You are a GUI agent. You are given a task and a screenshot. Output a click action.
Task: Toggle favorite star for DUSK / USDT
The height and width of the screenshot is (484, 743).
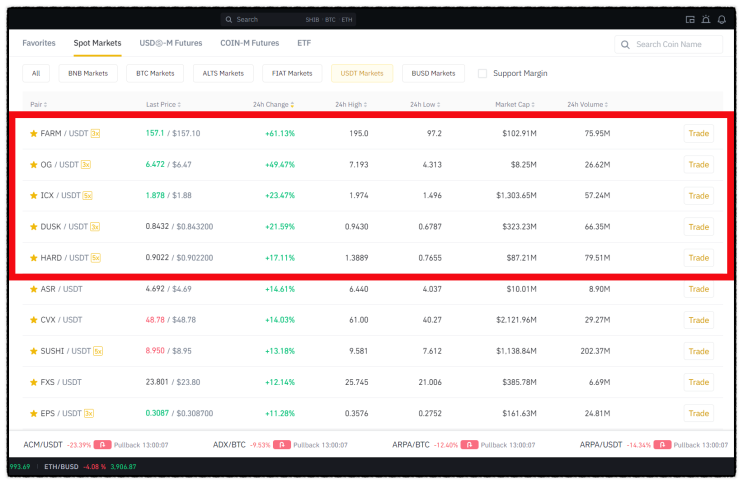34,227
